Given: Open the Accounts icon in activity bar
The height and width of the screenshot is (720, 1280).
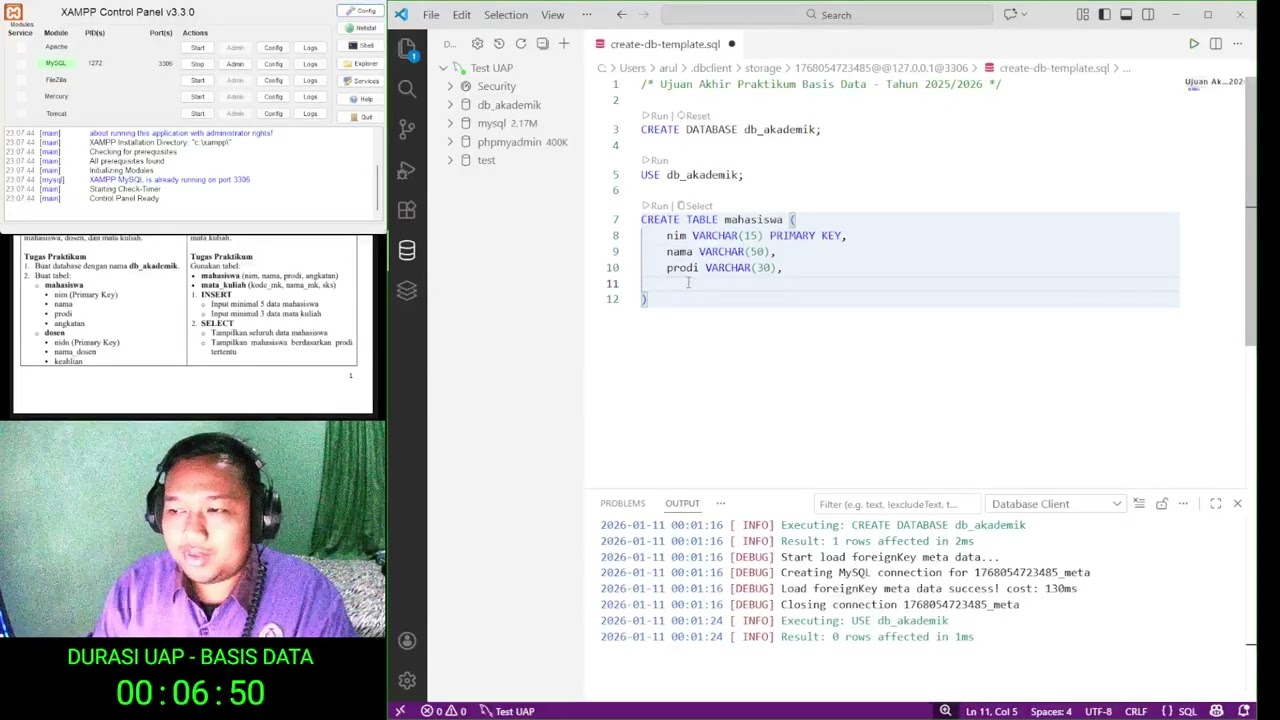Looking at the screenshot, I should (x=407, y=641).
